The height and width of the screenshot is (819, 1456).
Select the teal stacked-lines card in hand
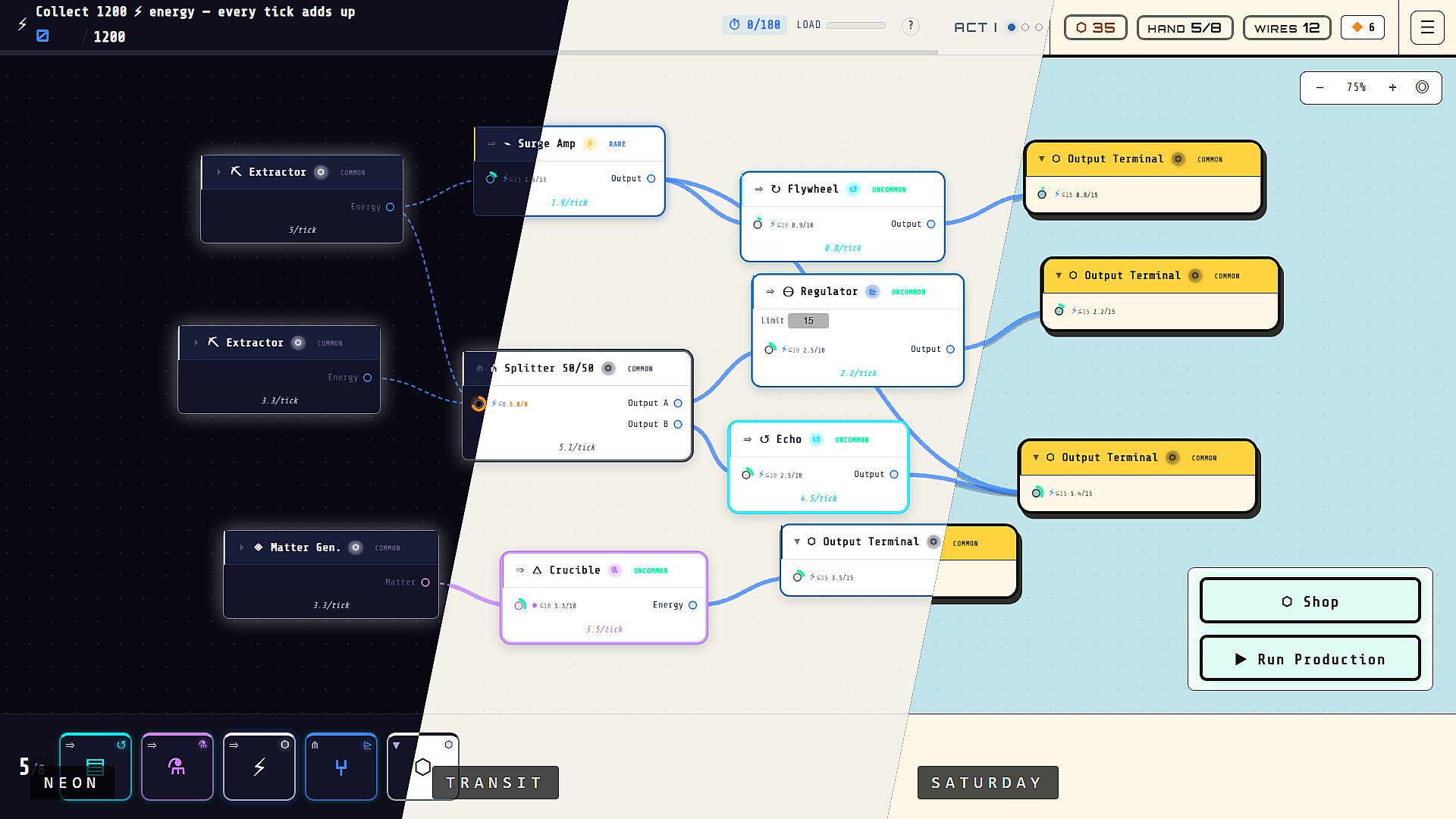[x=96, y=767]
